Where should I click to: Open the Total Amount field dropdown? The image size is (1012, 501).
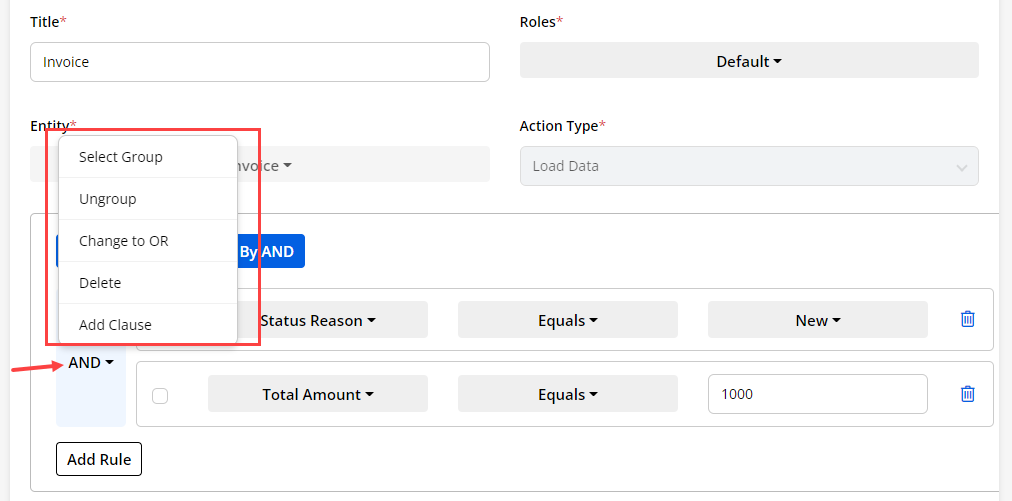point(317,394)
